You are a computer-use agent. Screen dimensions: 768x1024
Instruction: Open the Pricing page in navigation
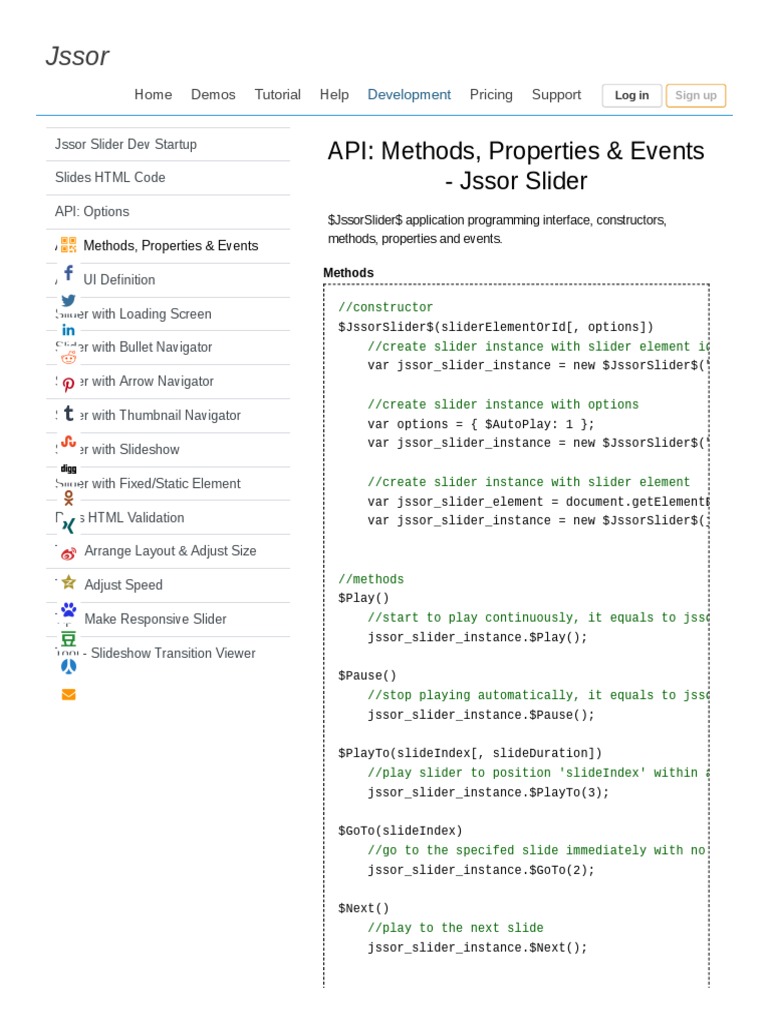tap(491, 95)
